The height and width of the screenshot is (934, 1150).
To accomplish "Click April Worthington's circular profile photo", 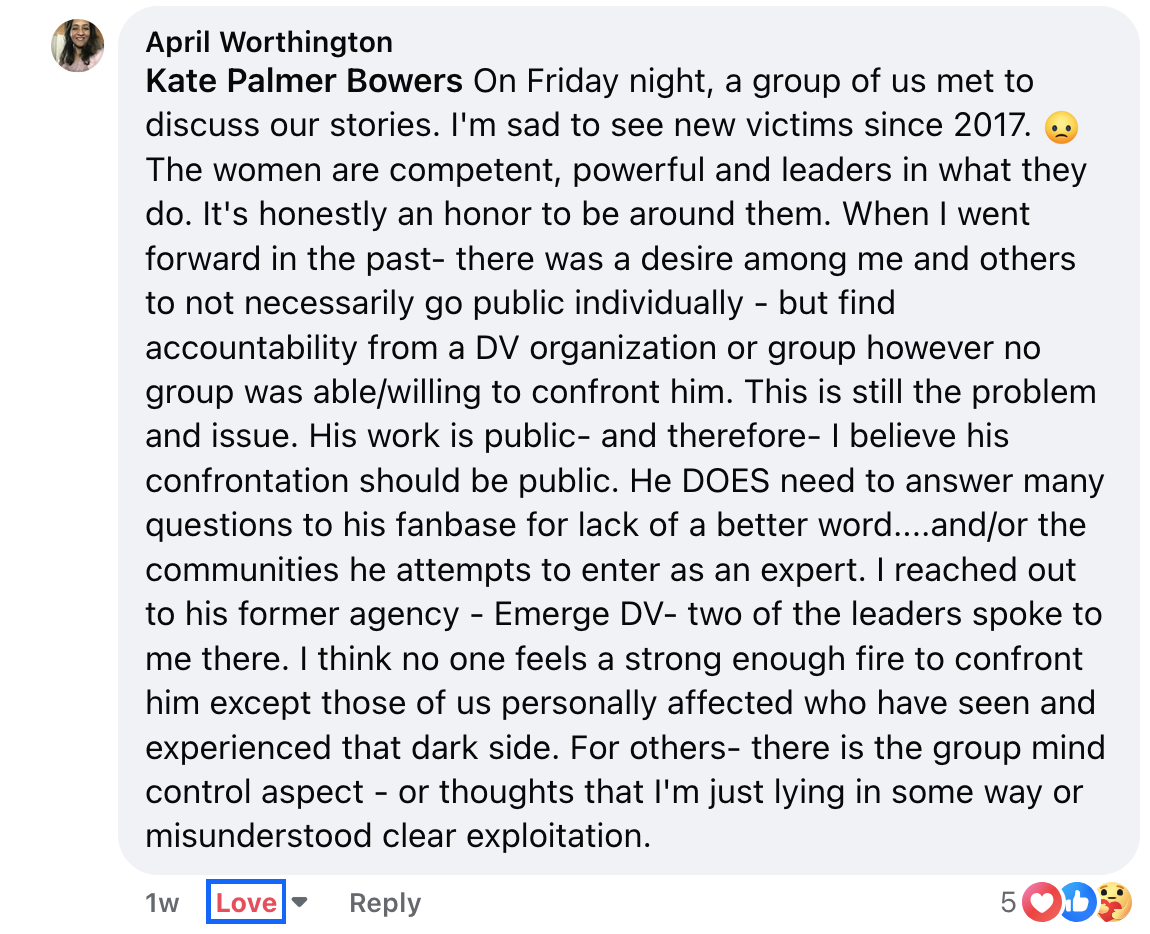I will (x=77, y=45).
